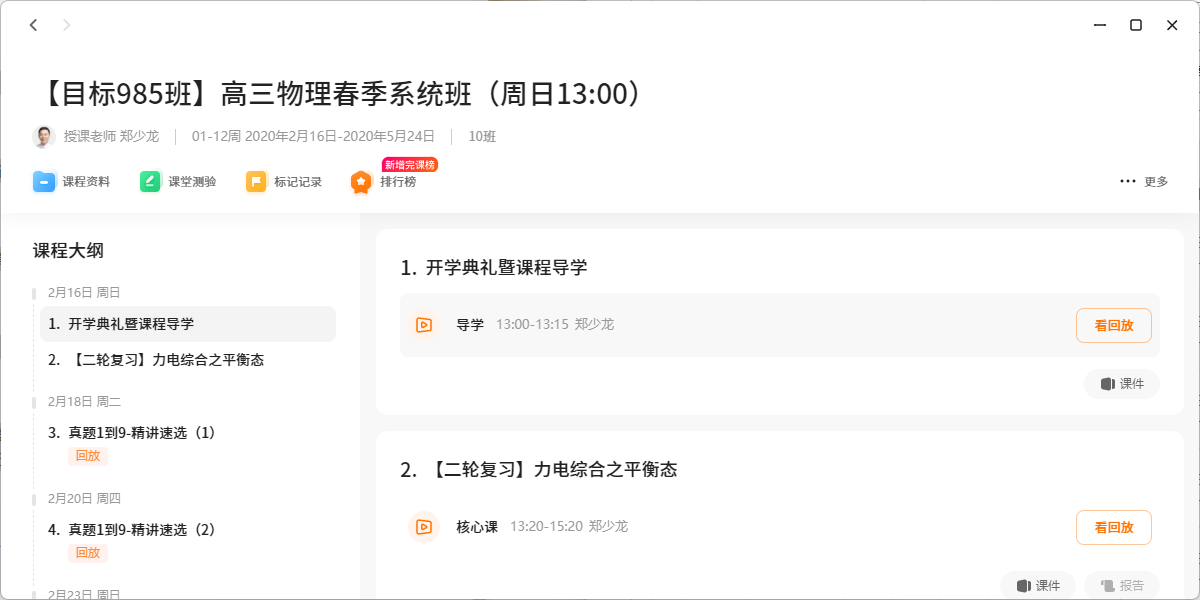The height and width of the screenshot is (600, 1200).
Task: Open the 排行榜 orange ranking icon
Action: point(361,182)
